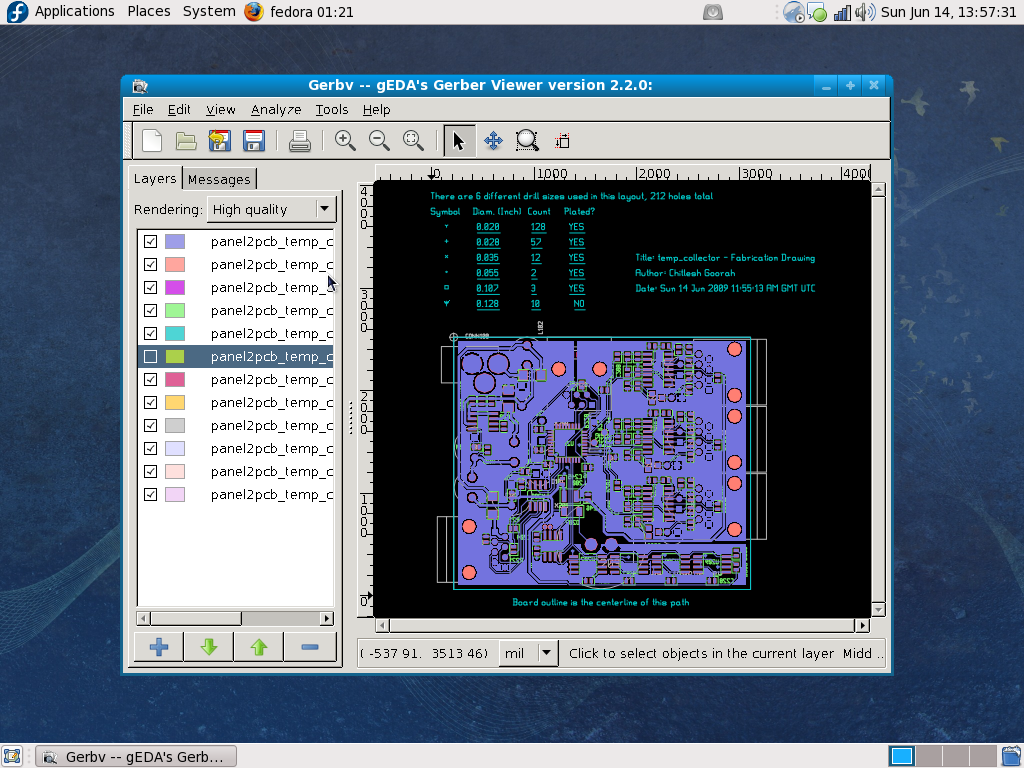This screenshot has height=768, width=1024.
Task: Click the date and time clock
Action: click(948, 12)
